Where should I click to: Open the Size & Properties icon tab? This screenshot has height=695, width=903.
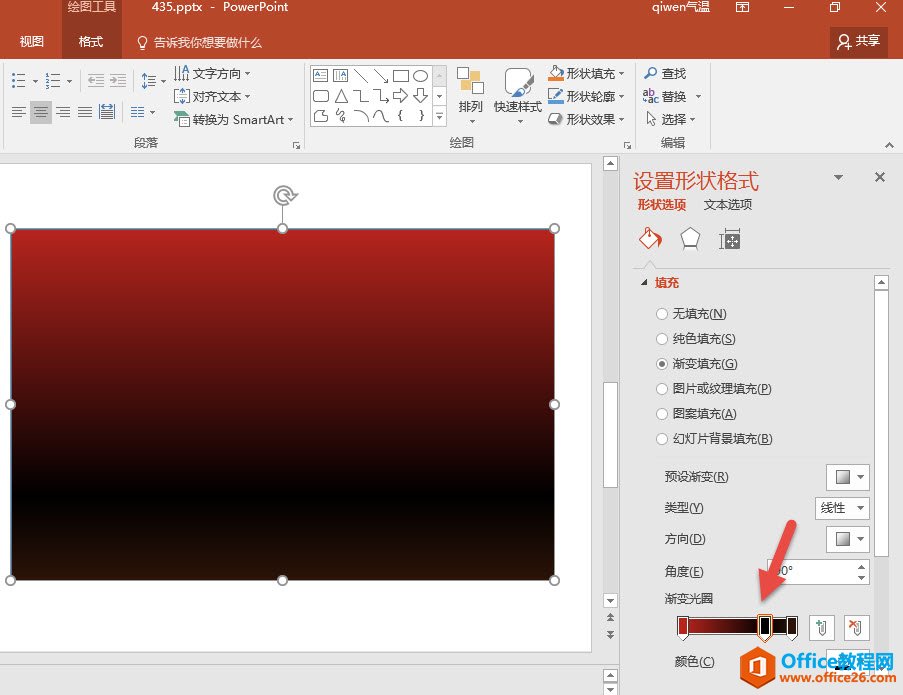(730, 239)
